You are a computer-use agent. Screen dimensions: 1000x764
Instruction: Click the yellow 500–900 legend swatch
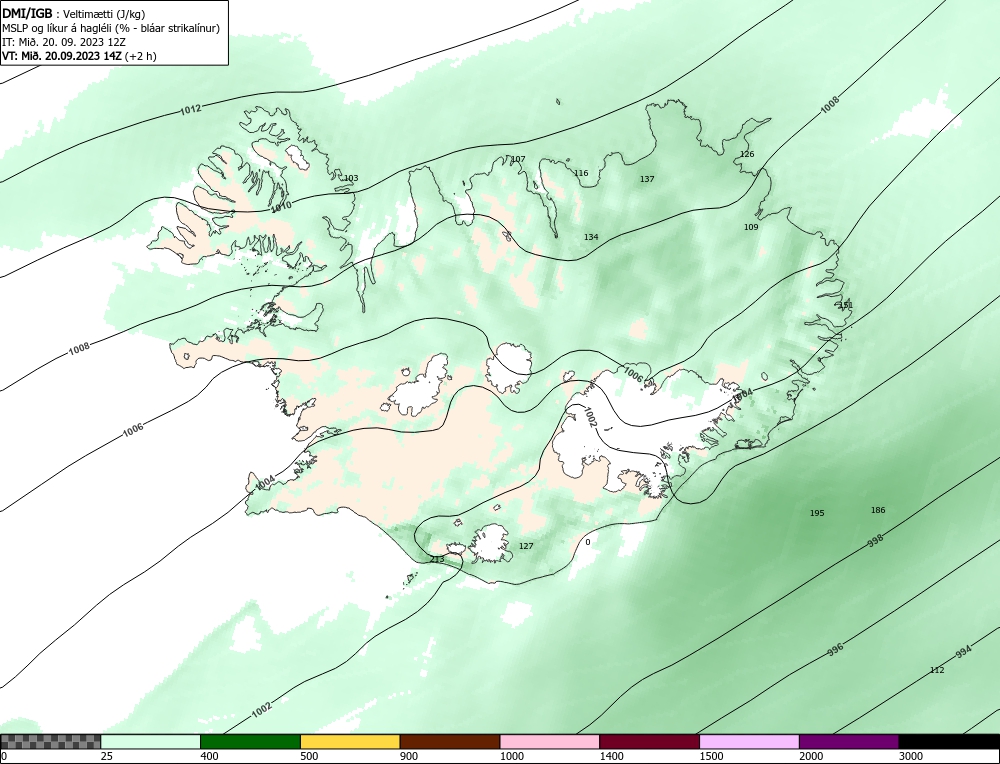[x=350, y=741]
